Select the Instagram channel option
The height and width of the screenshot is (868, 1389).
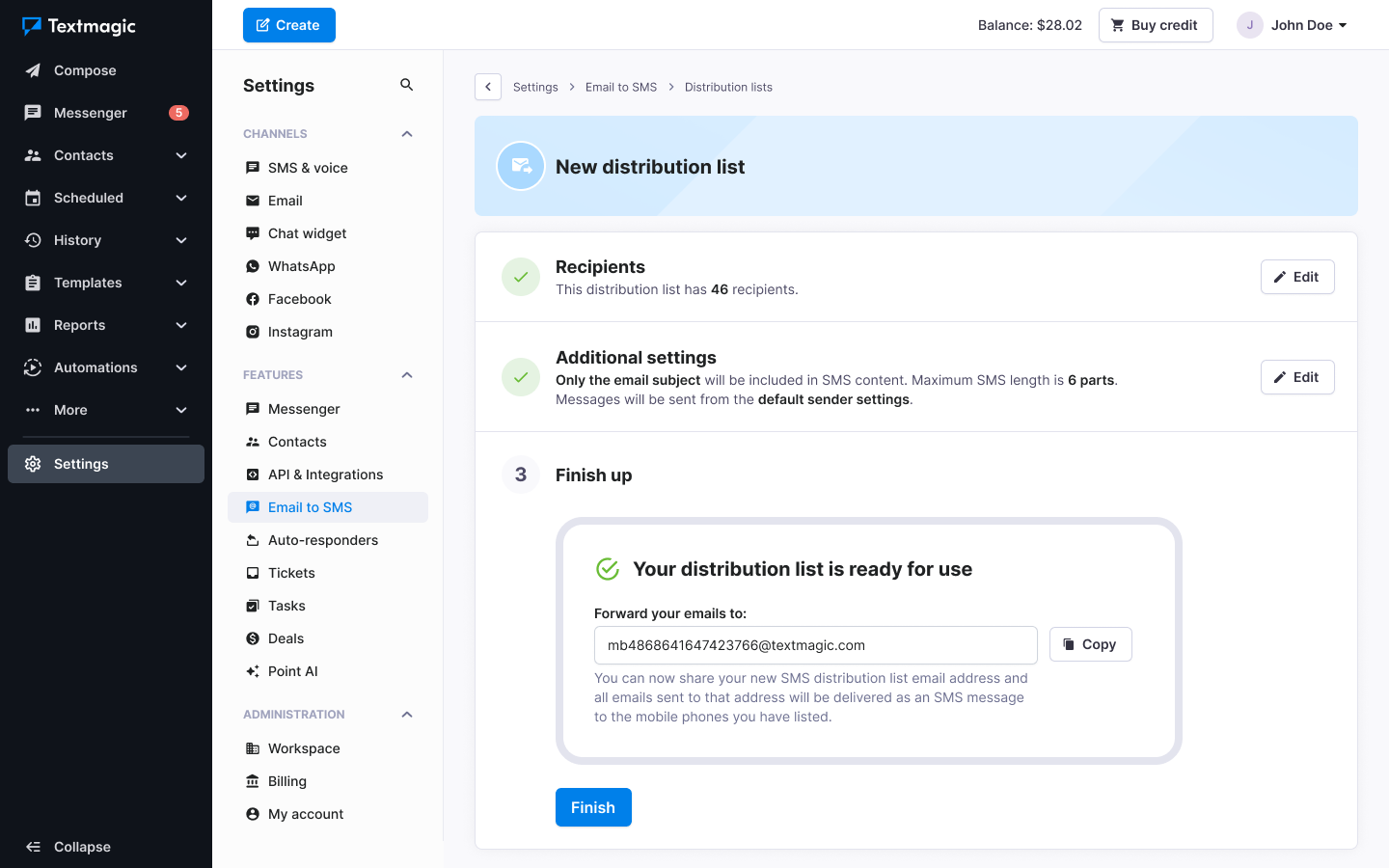(x=299, y=331)
